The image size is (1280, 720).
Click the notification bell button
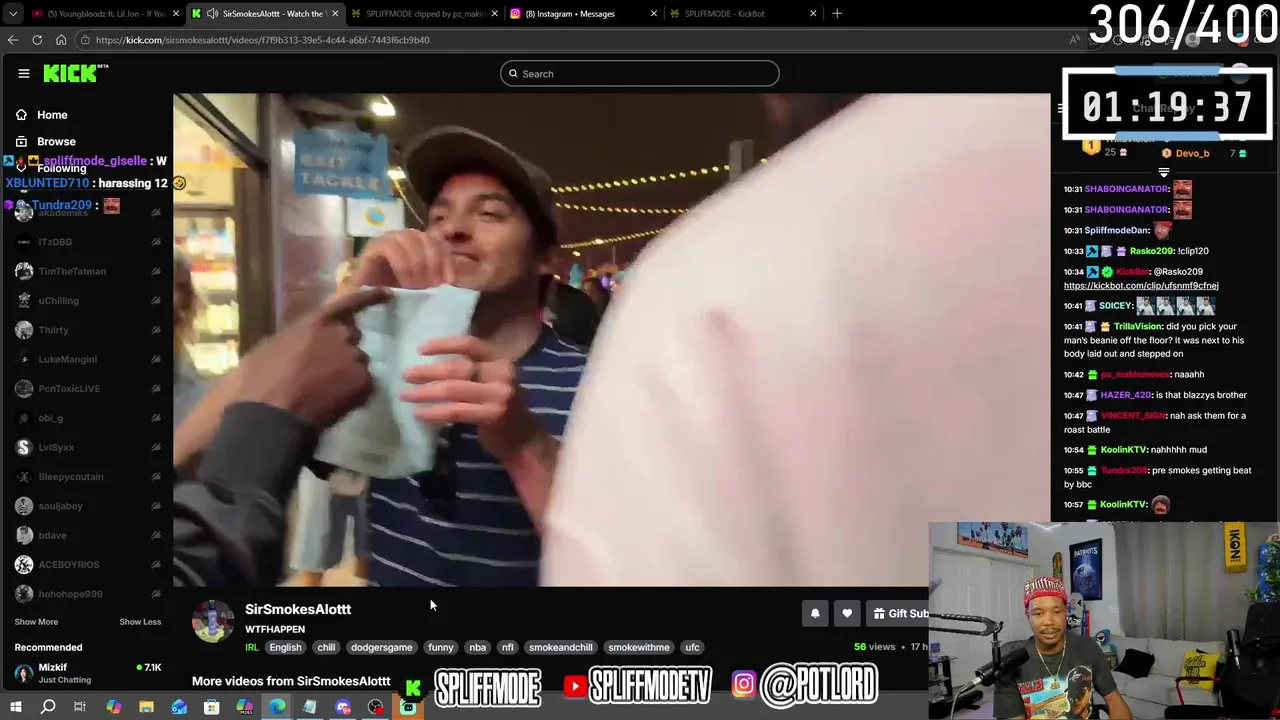pyautogui.click(x=815, y=614)
